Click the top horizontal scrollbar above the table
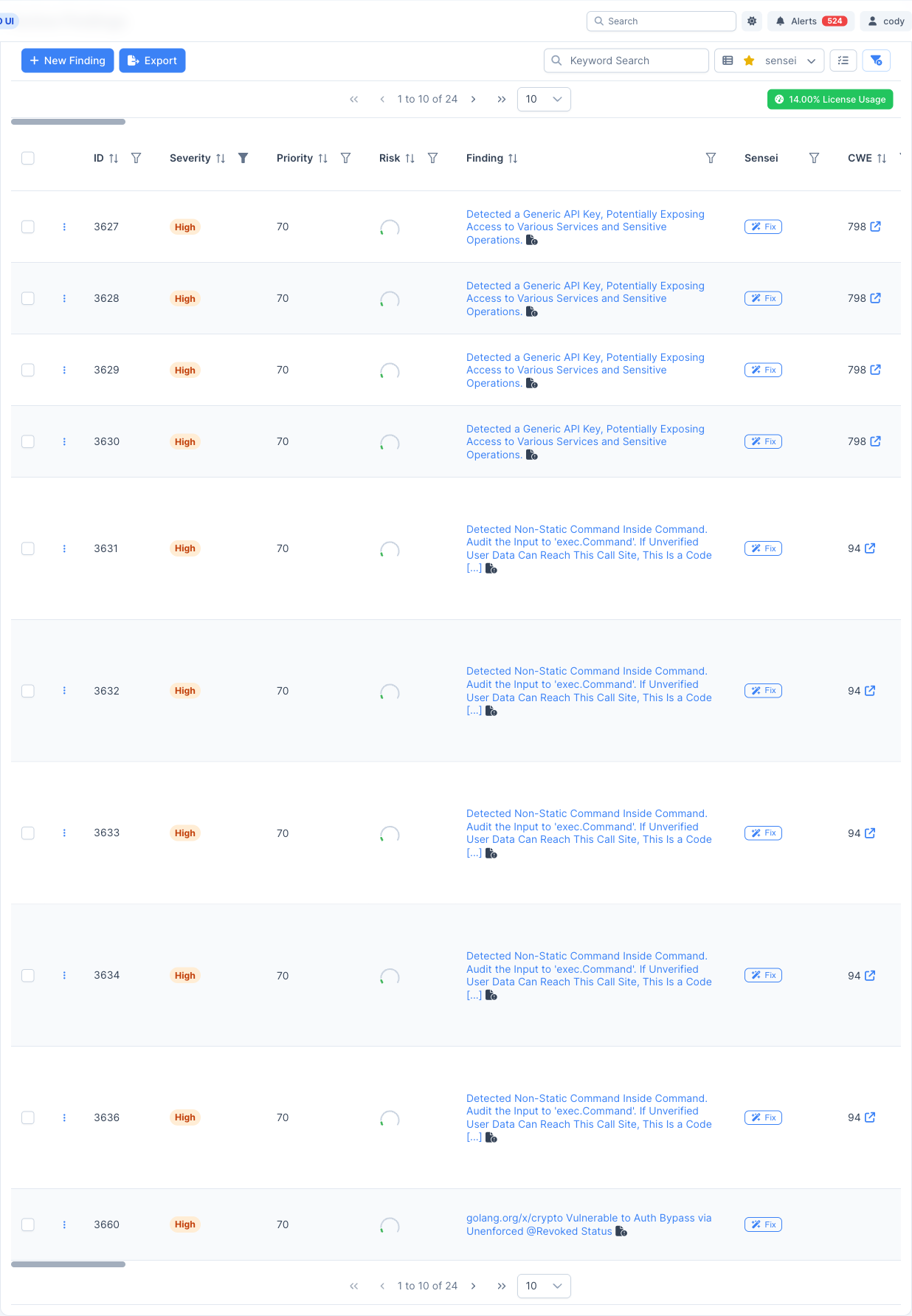 (x=68, y=122)
